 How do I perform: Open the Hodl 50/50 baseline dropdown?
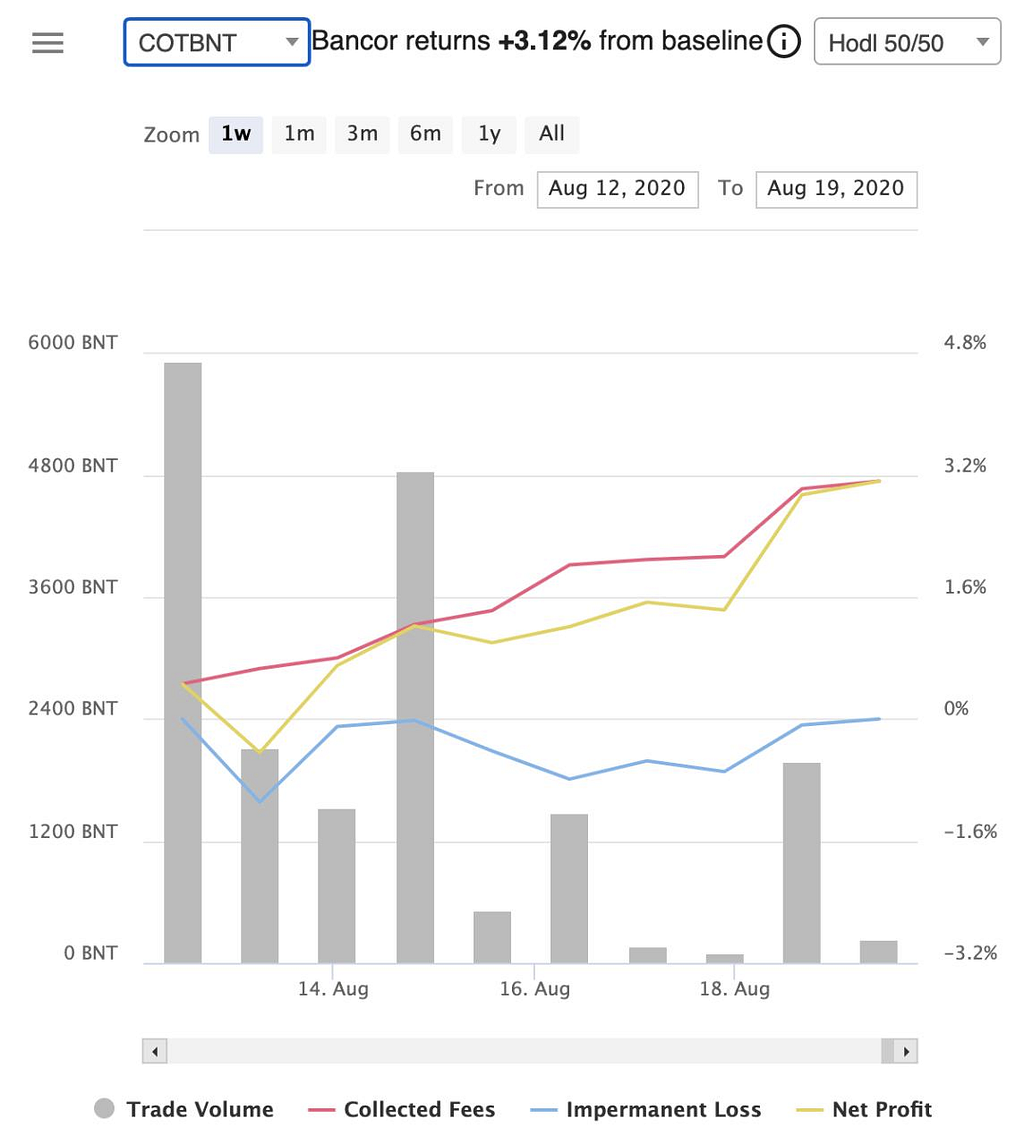point(907,42)
